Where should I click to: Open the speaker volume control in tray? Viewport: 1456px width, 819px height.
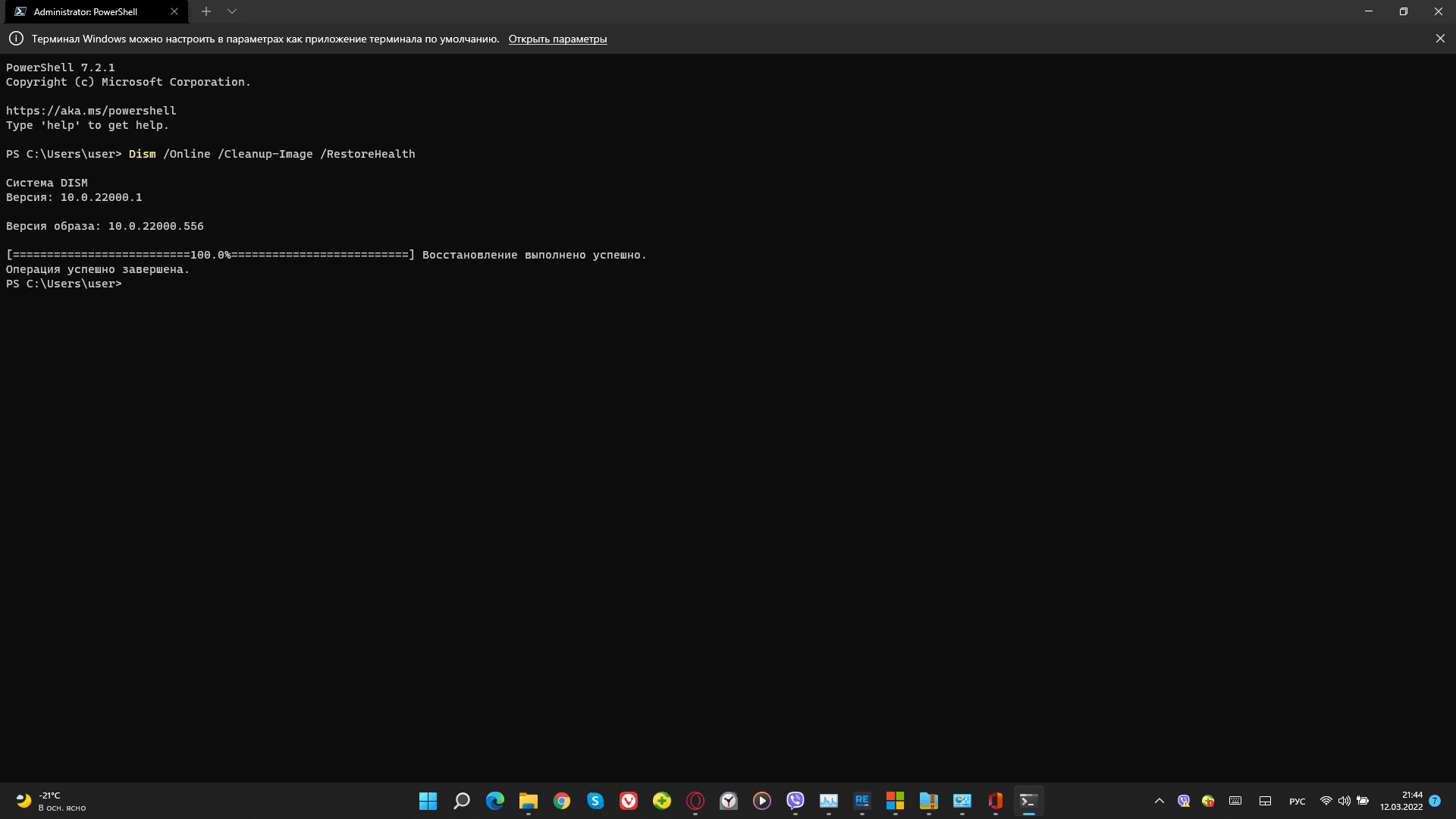click(x=1344, y=801)
